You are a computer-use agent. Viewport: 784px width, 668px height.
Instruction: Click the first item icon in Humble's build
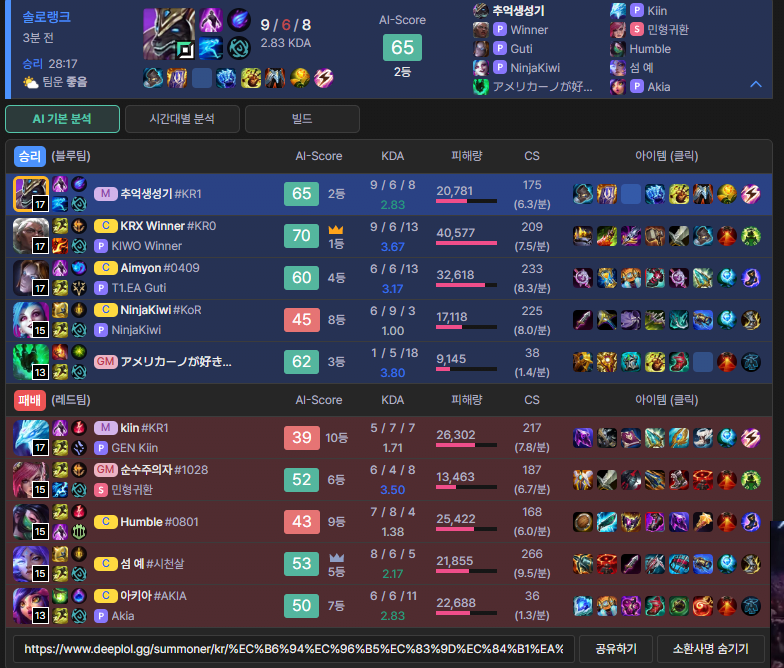(582, 522)
